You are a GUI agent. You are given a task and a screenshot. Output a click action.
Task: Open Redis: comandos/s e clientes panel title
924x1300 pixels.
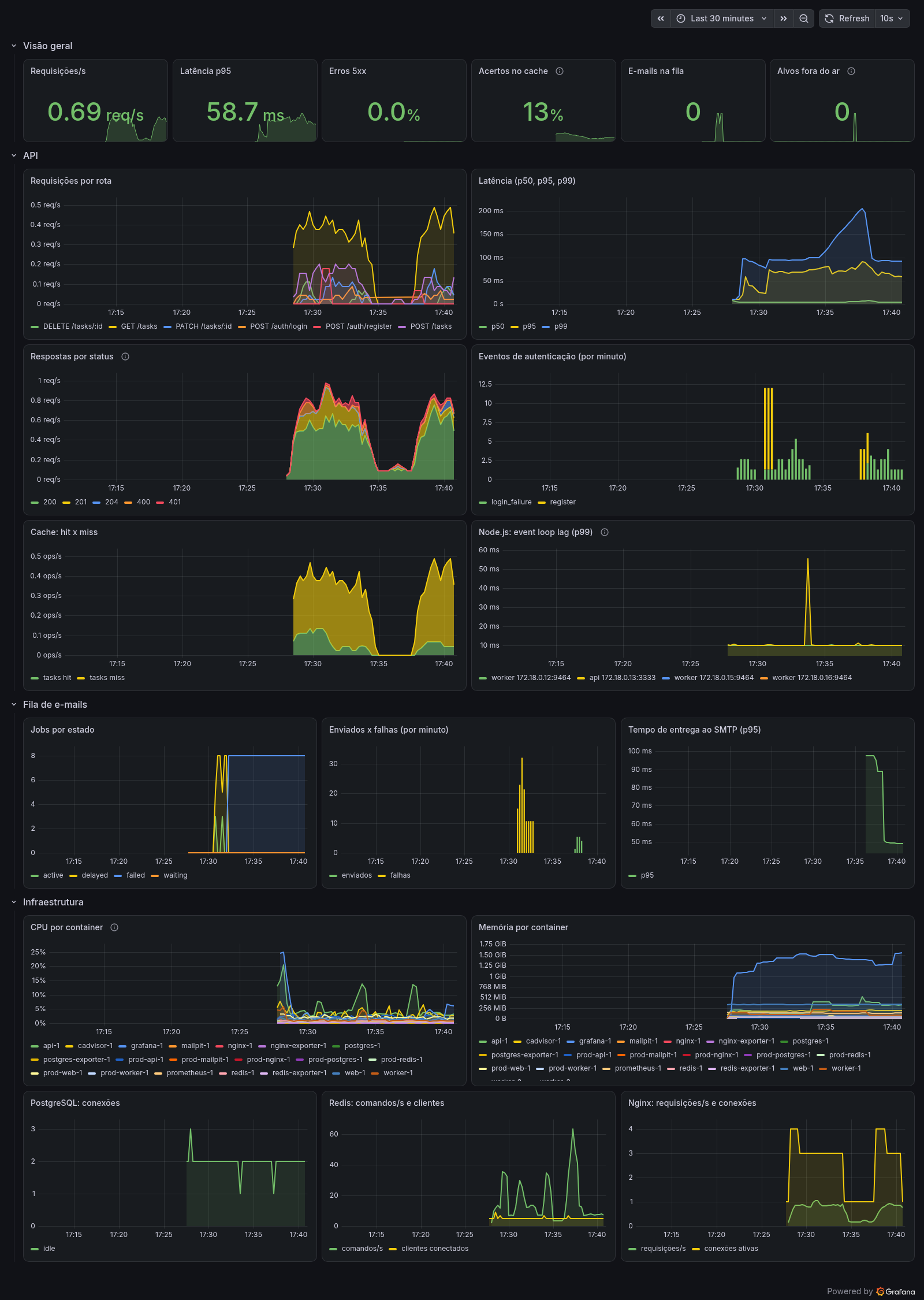387,1103
